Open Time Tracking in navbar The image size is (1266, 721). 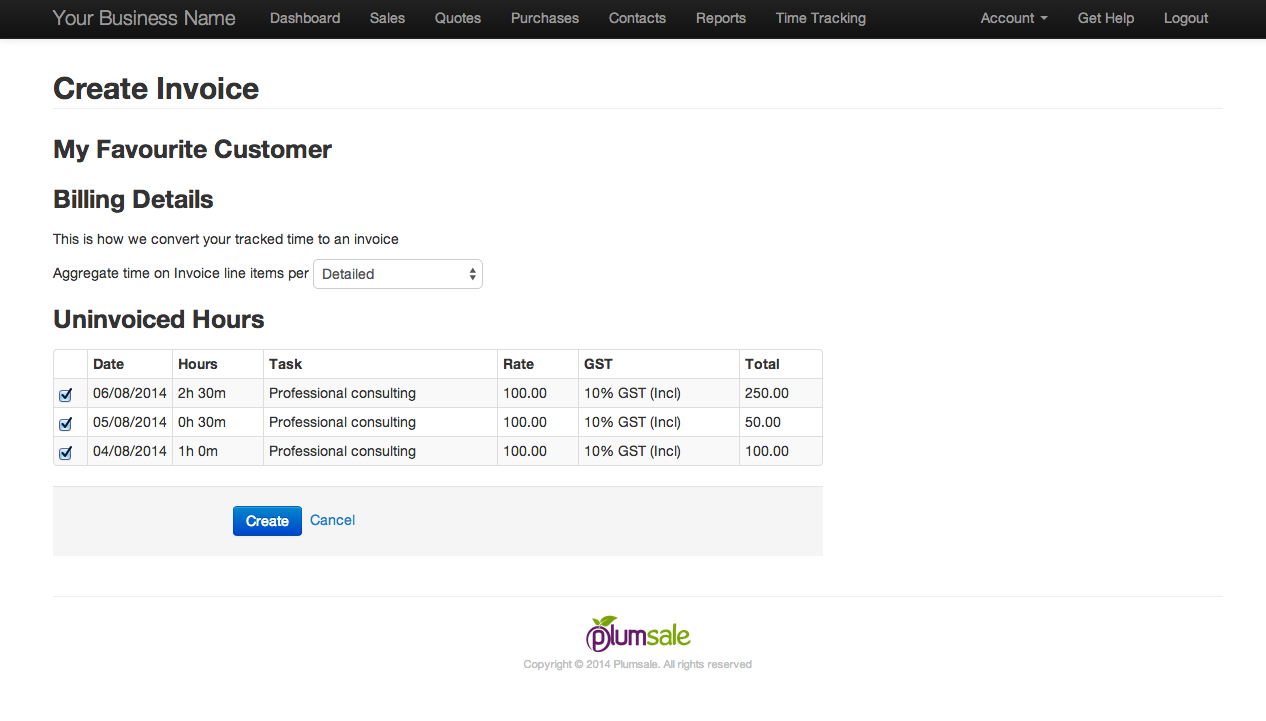click(x=821, y=18)
